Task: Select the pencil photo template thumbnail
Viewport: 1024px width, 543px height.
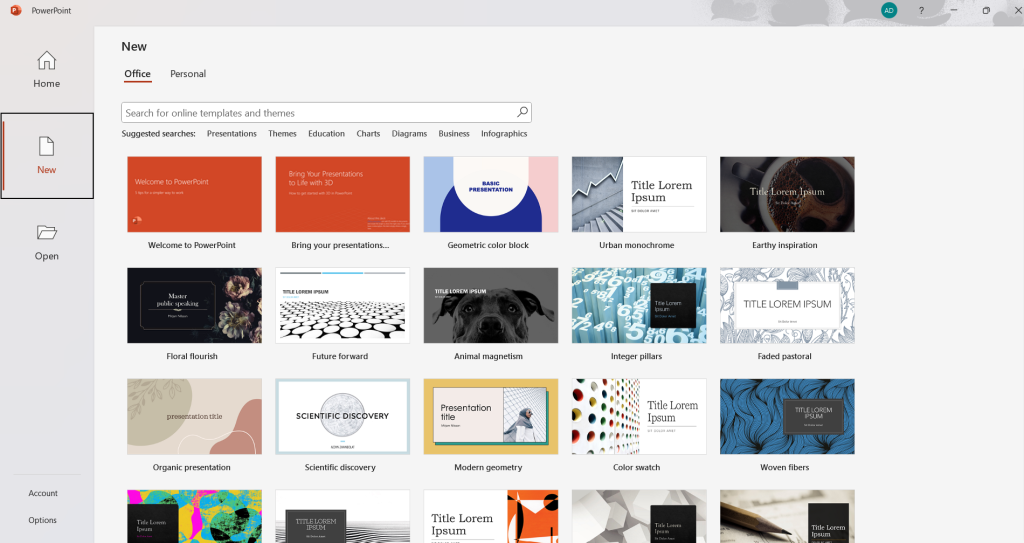Action: click(788, 516)
